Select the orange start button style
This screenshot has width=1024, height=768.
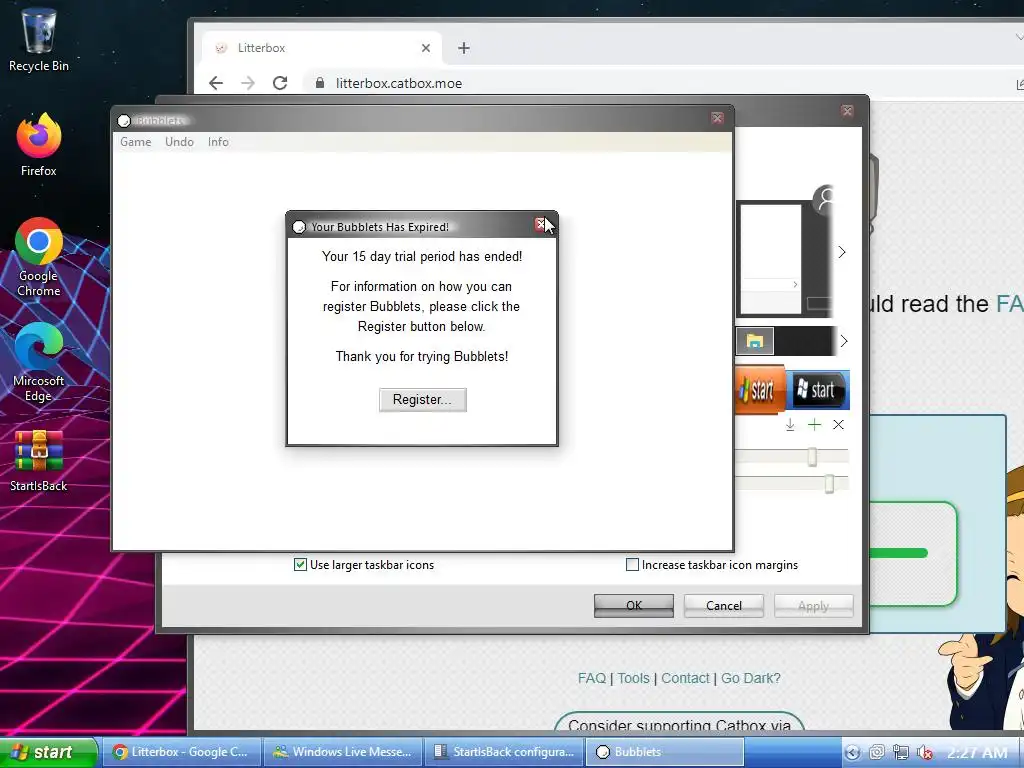tap(760, 390)
